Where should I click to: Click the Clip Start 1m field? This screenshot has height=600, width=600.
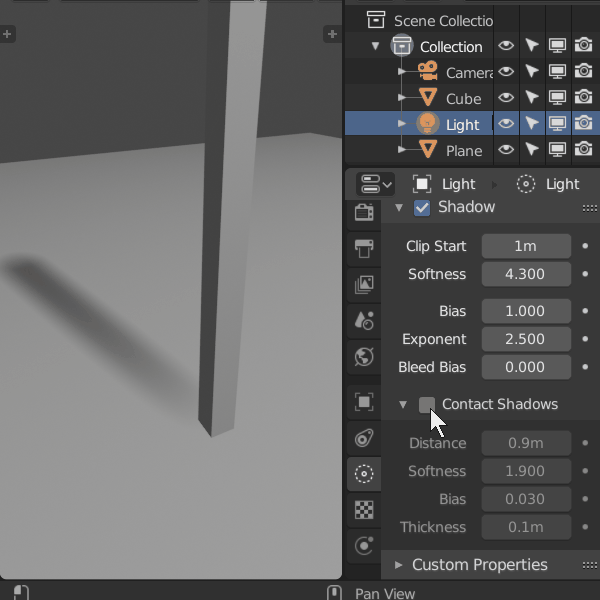(526, 246)
